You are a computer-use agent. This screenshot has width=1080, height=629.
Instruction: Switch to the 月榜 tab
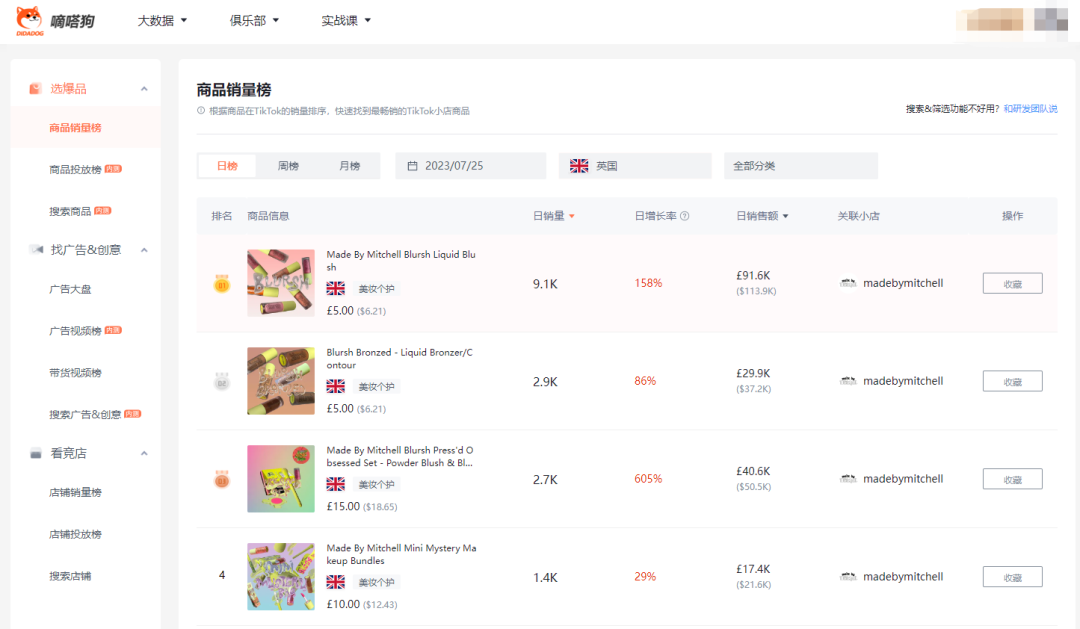tap(349, 166)
